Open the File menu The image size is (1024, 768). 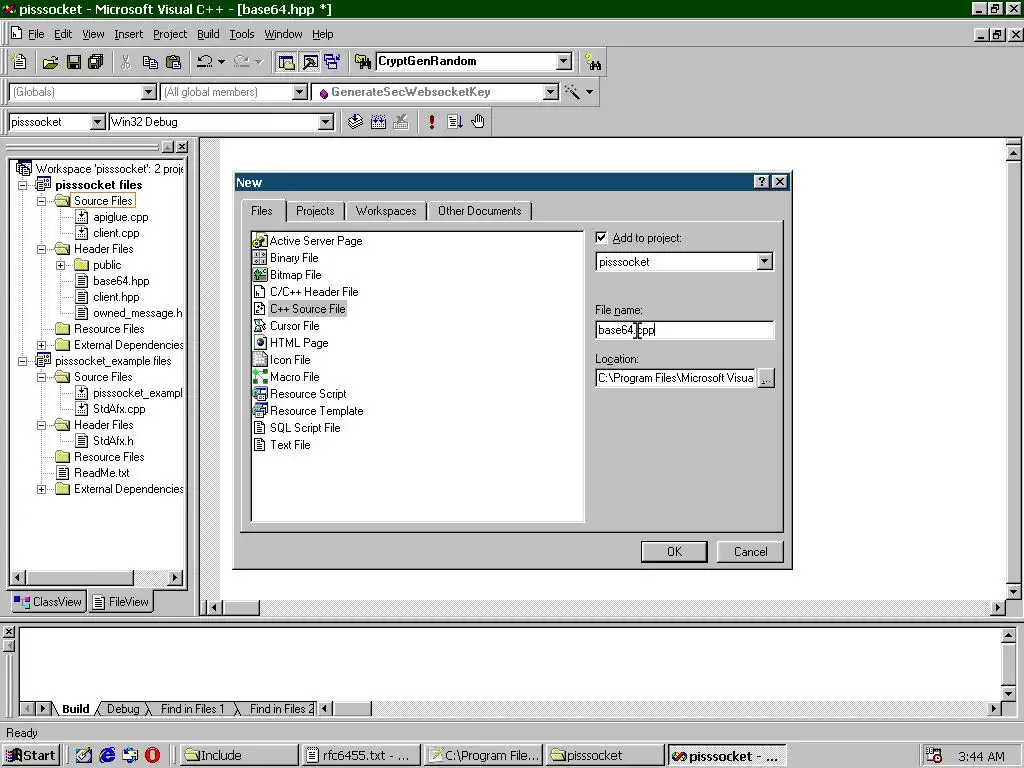tap(36, 34)
